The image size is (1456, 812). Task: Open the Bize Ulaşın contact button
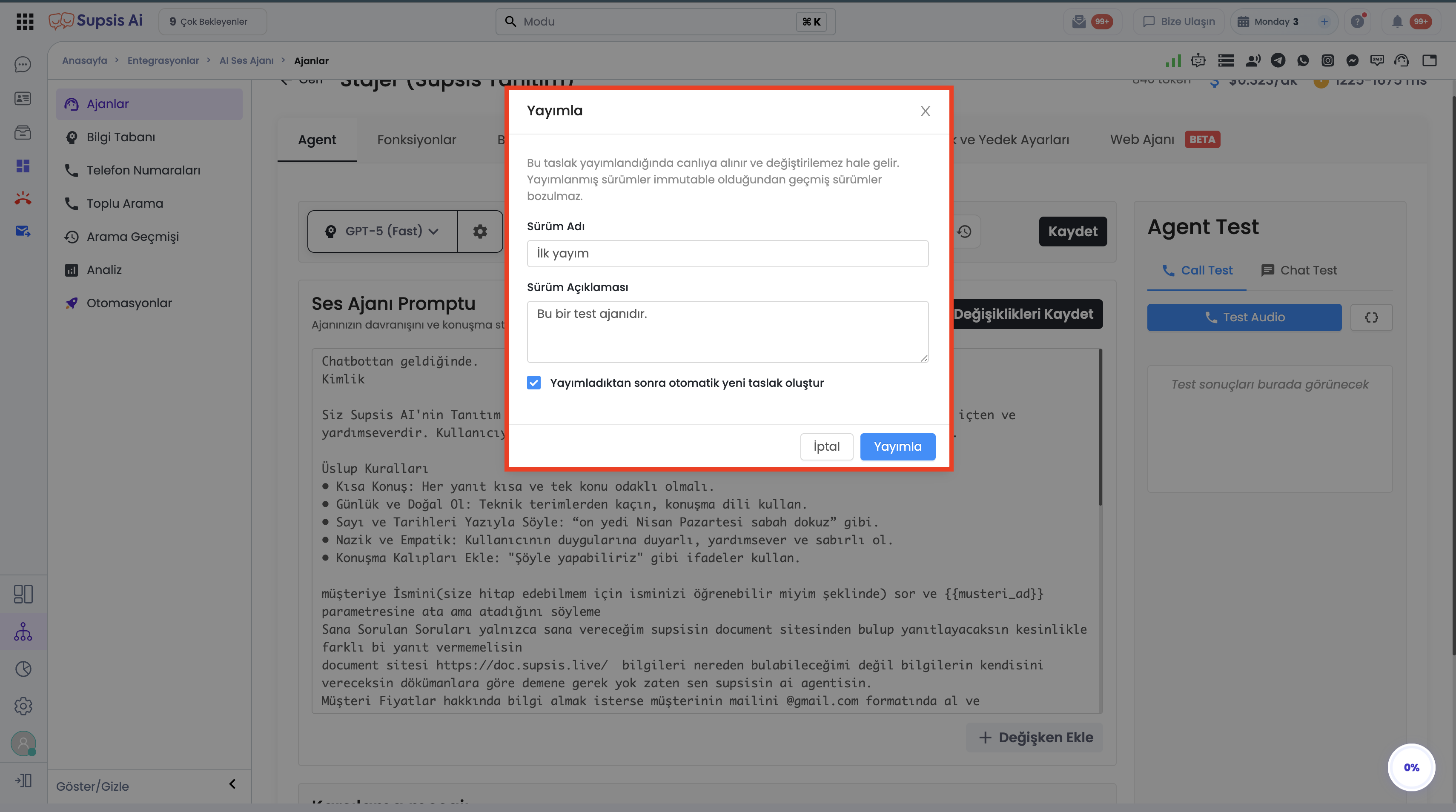[1178, 21]
